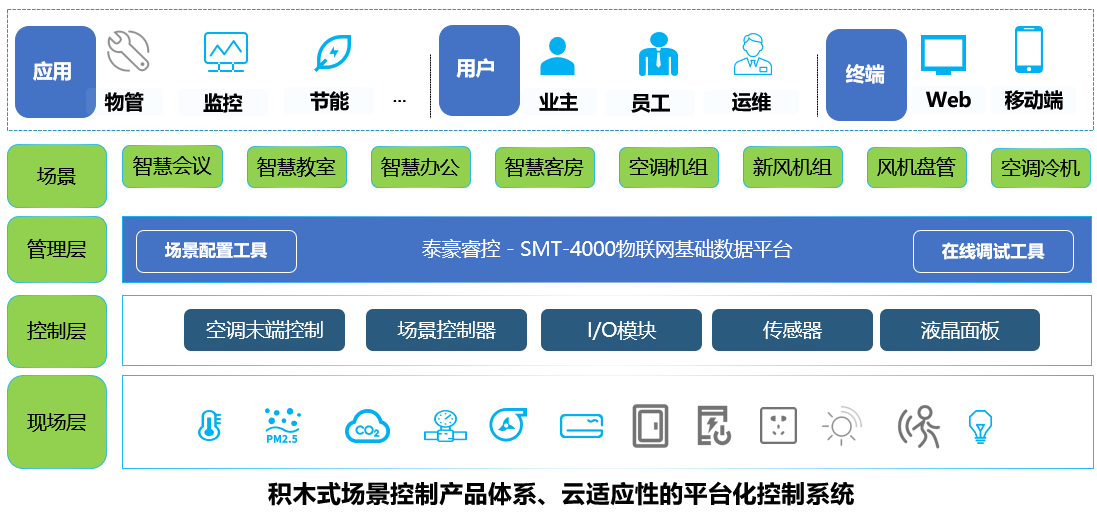Screen dimensions: 1097x518
Task: Select the 现场层 layer label
Action: click(57, 422)
